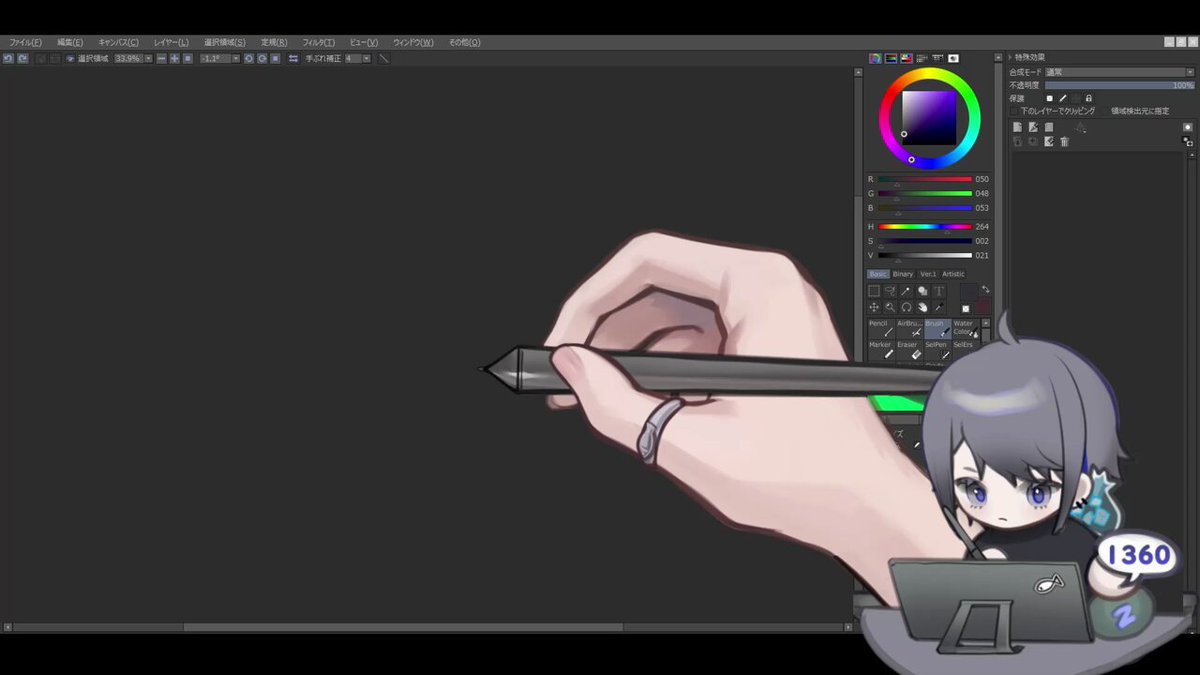
Task: Switch to the Artistic brush tab
Action: [953, 274]
